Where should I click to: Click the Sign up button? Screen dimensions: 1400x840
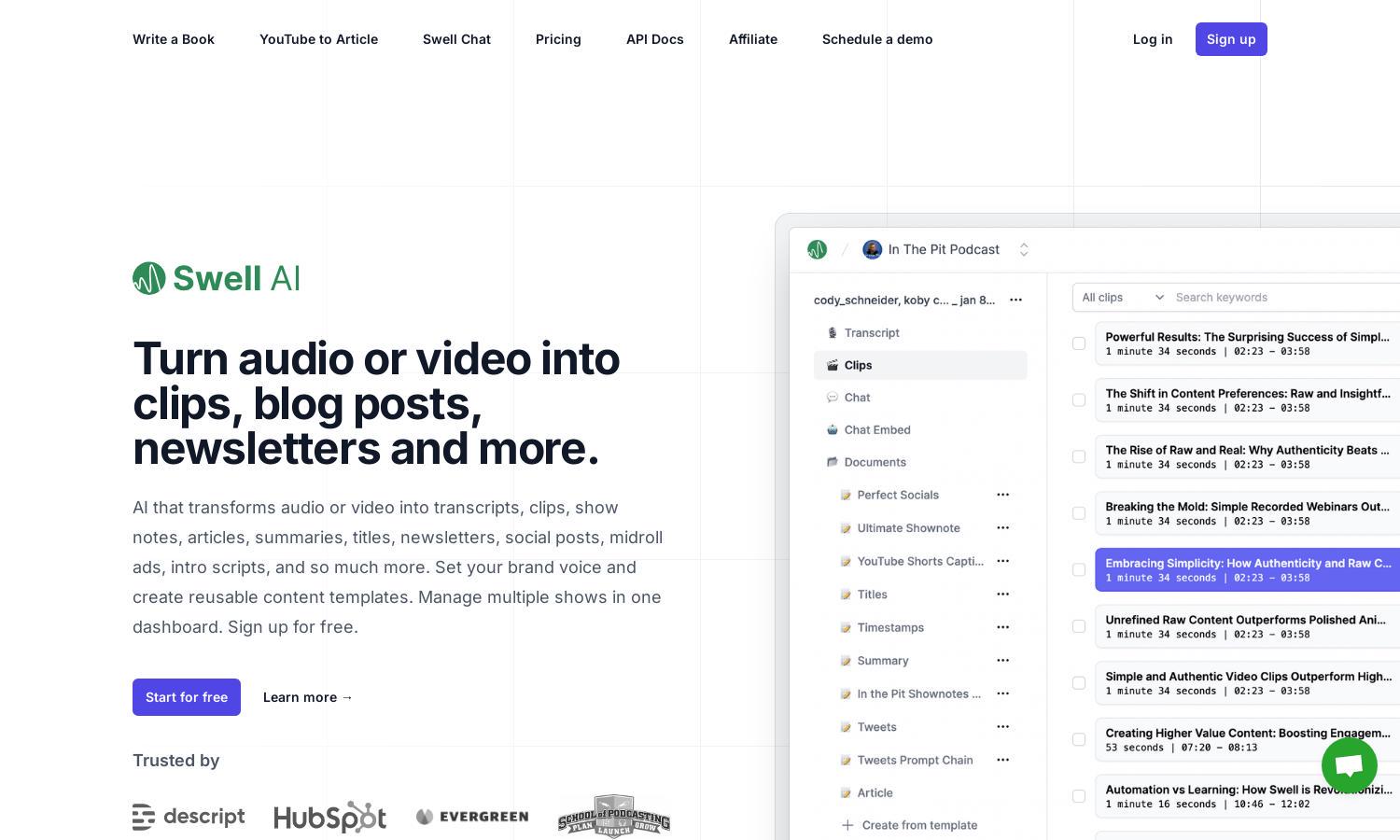[1231, 39]
